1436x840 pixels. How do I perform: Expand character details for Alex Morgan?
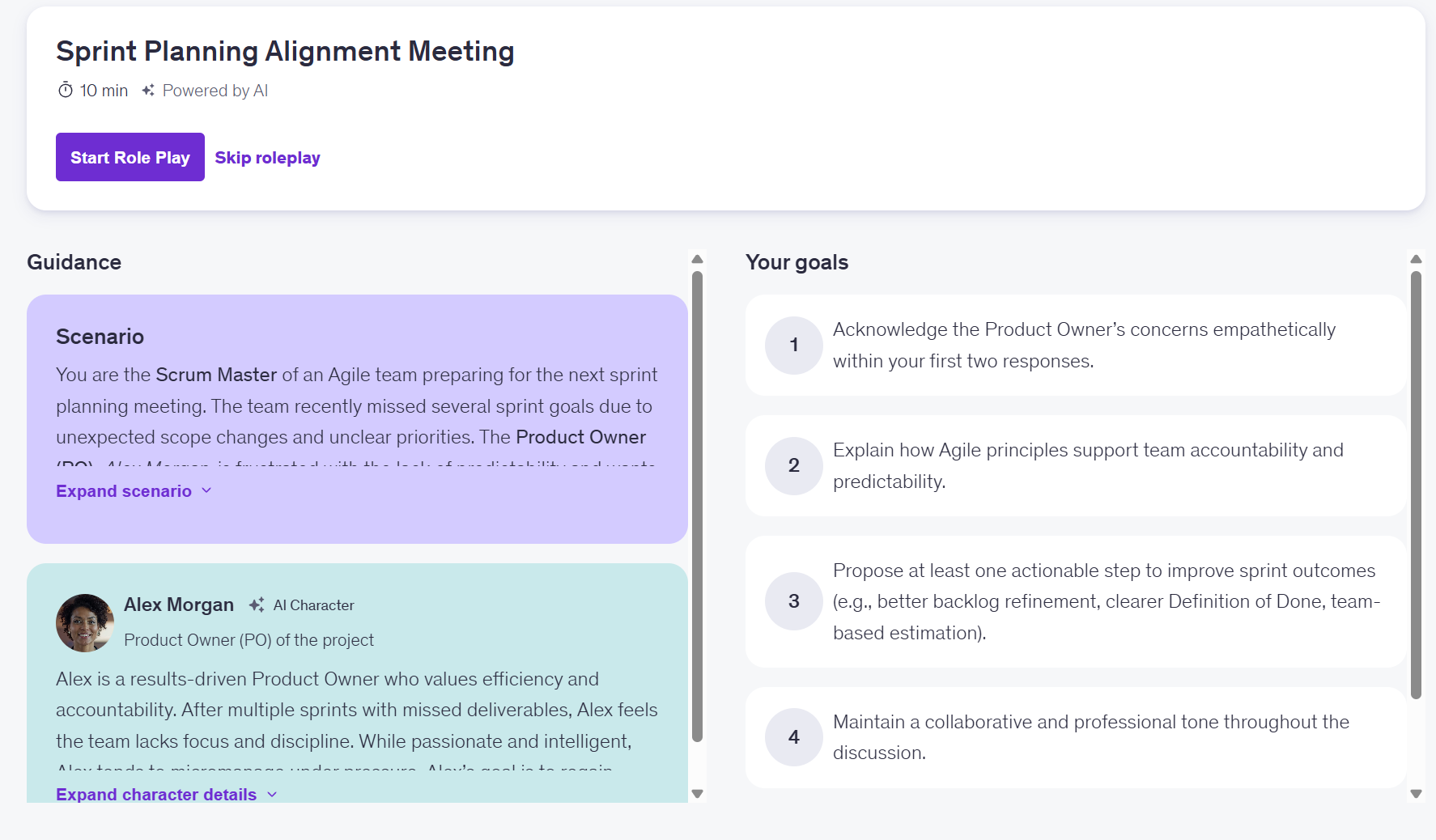click(156, 795)
